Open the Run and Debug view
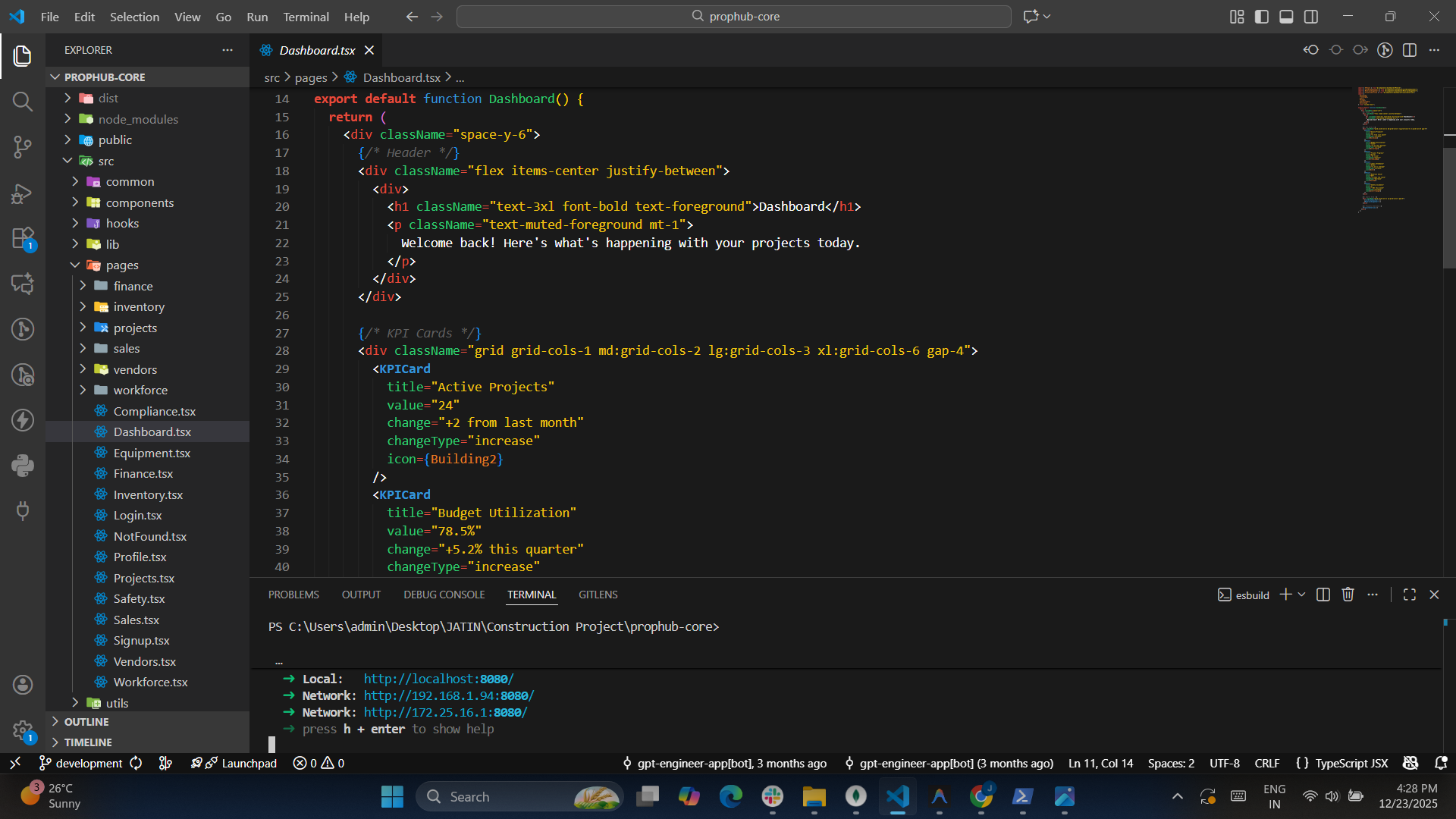The image size is (1456, 819). pyautogui.click(x=23, y=193)
